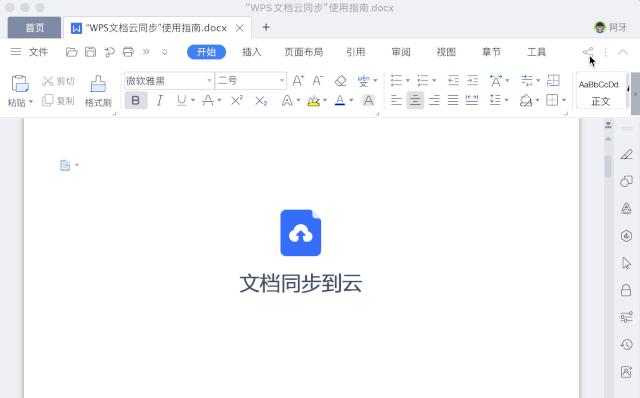Image resolution: width=640 pixels, height=398 pixels.
Task: Click the 复制 copy button
Action: coord(58,100)
